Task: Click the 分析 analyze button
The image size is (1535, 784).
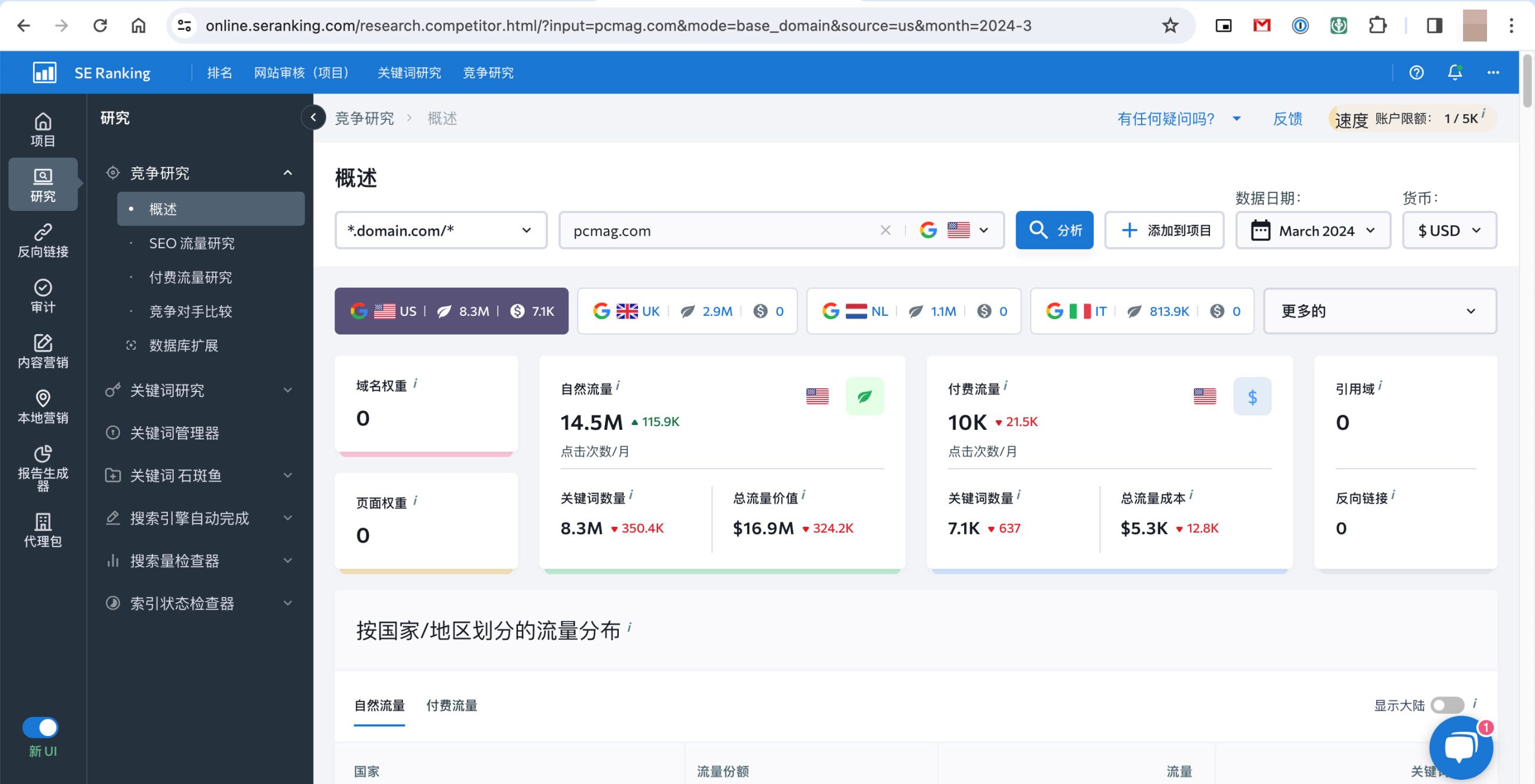Action: tap(1054, 230)
